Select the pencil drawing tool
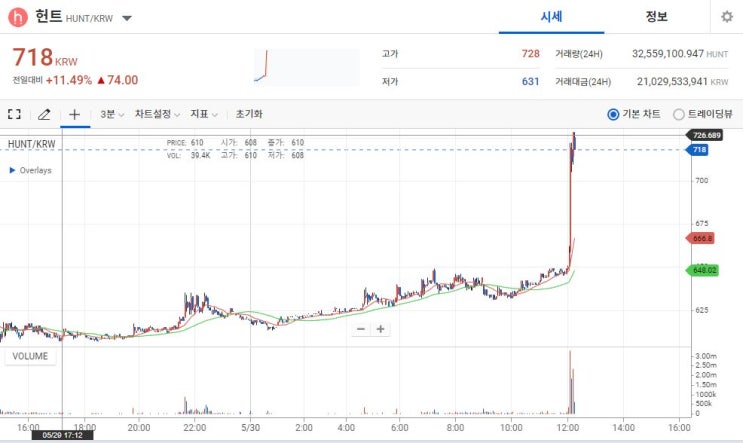Screen dimensions: 743x443 click(x=44, y=114)
